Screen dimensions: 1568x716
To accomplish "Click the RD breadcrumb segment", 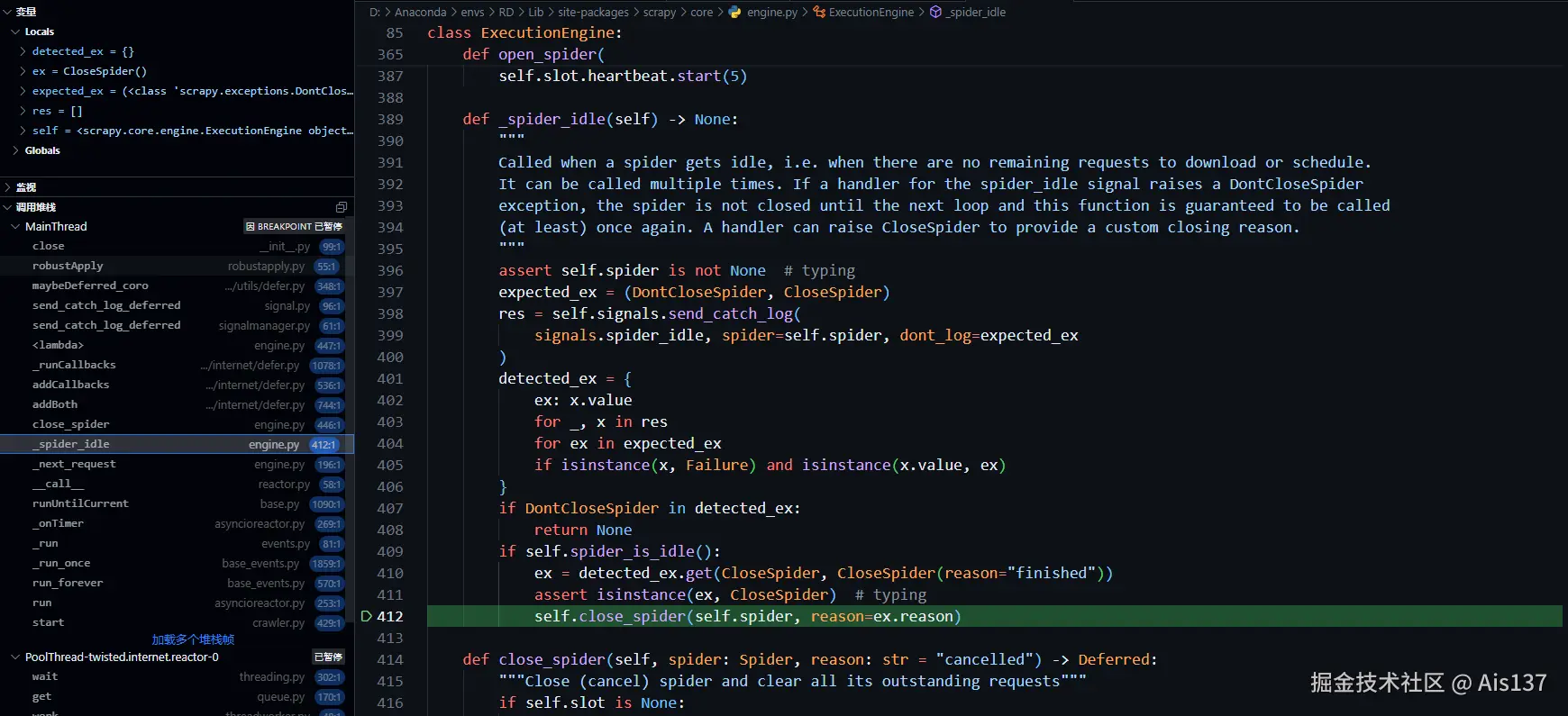I will (x=506, y=12).
